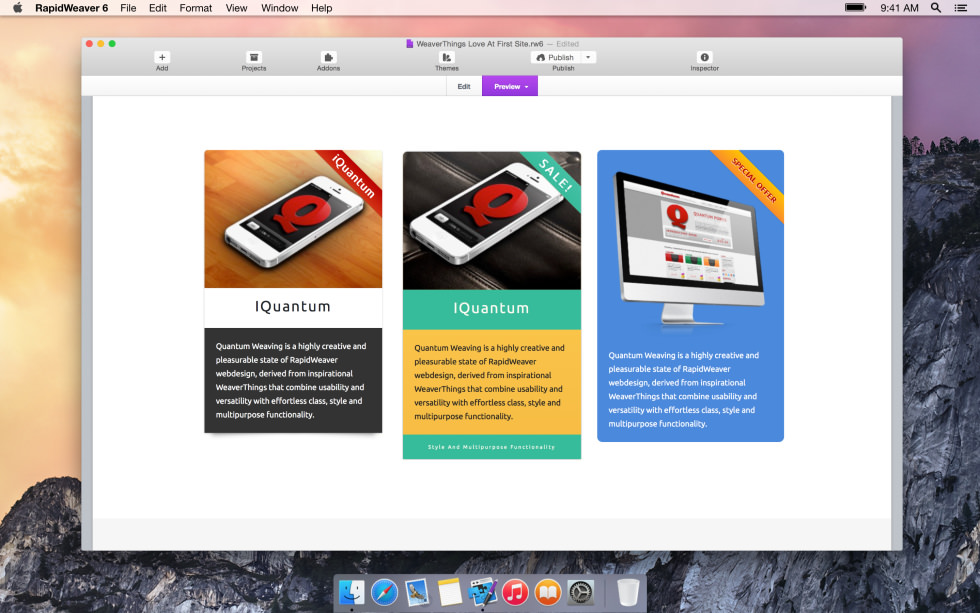Minimize the RapidWeaver window
Viewport: 980px width, 613px height.
(x=101, y=44)
